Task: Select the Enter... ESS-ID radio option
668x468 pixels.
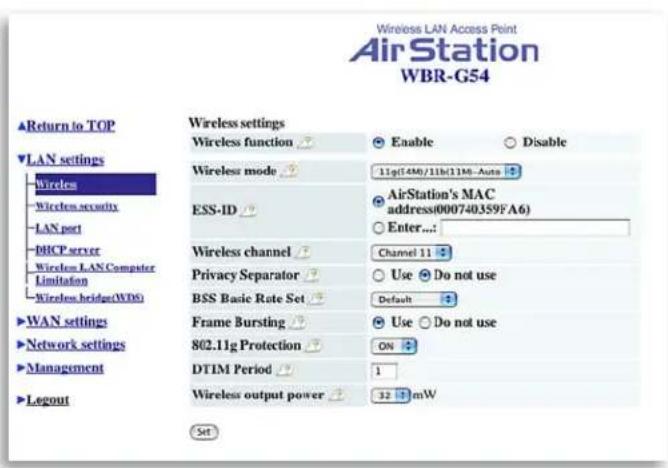Action: point(378,228)
